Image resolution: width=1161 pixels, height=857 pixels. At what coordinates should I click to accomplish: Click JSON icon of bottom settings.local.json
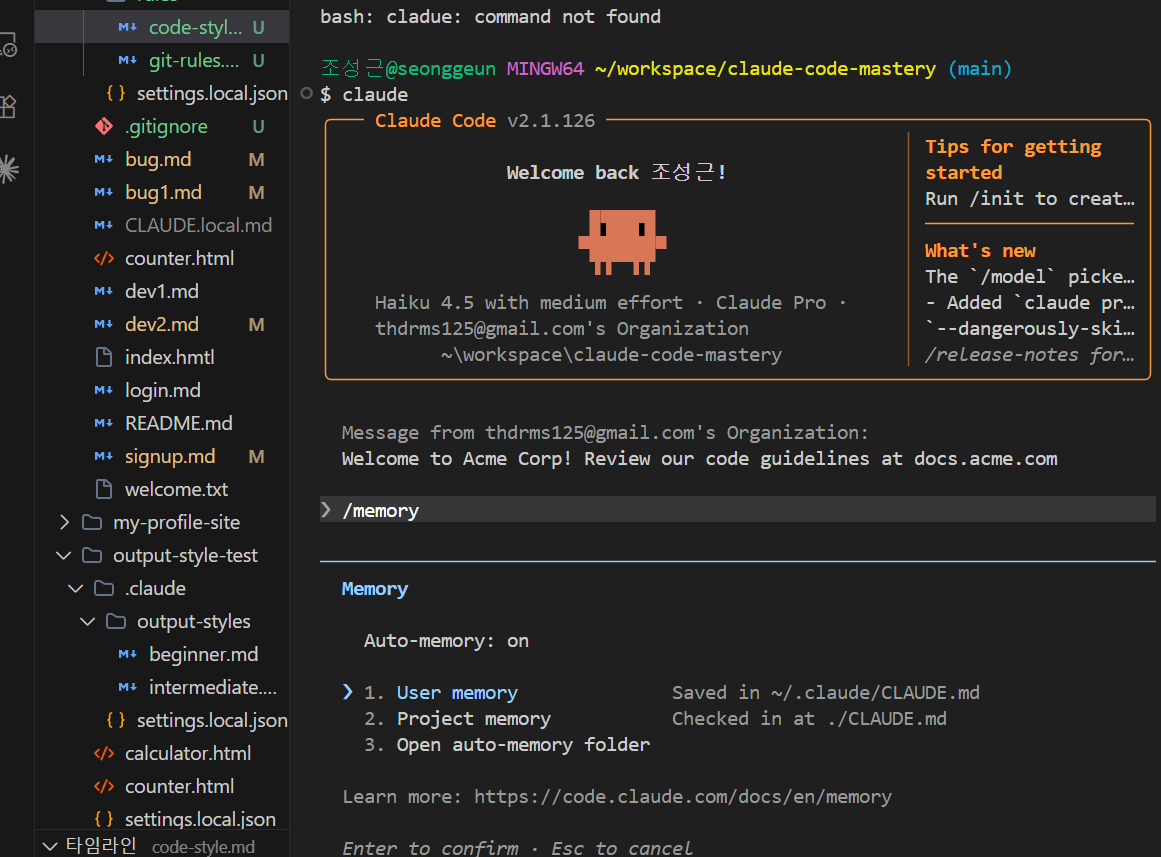[x=104, y=819]
